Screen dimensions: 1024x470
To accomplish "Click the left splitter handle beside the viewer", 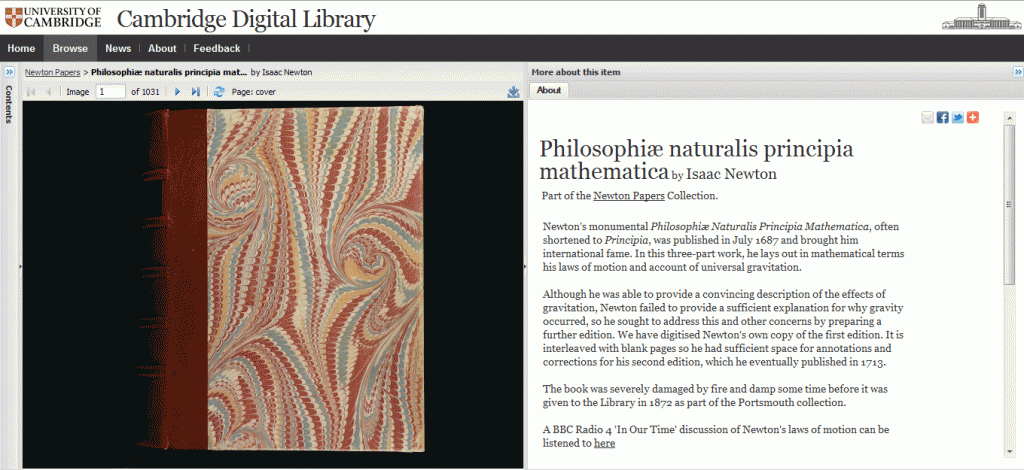I will (x=20, y=266).
